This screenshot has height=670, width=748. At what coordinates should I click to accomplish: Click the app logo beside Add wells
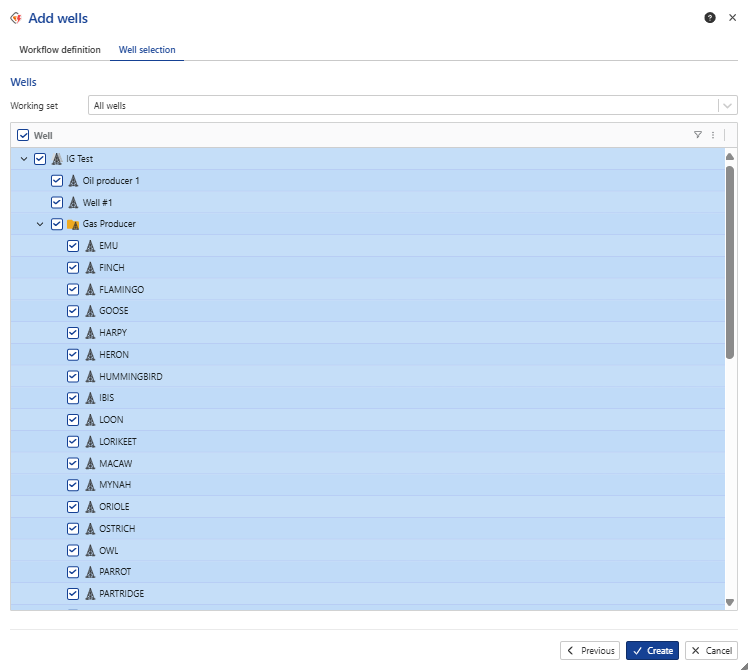pos(16,18)
